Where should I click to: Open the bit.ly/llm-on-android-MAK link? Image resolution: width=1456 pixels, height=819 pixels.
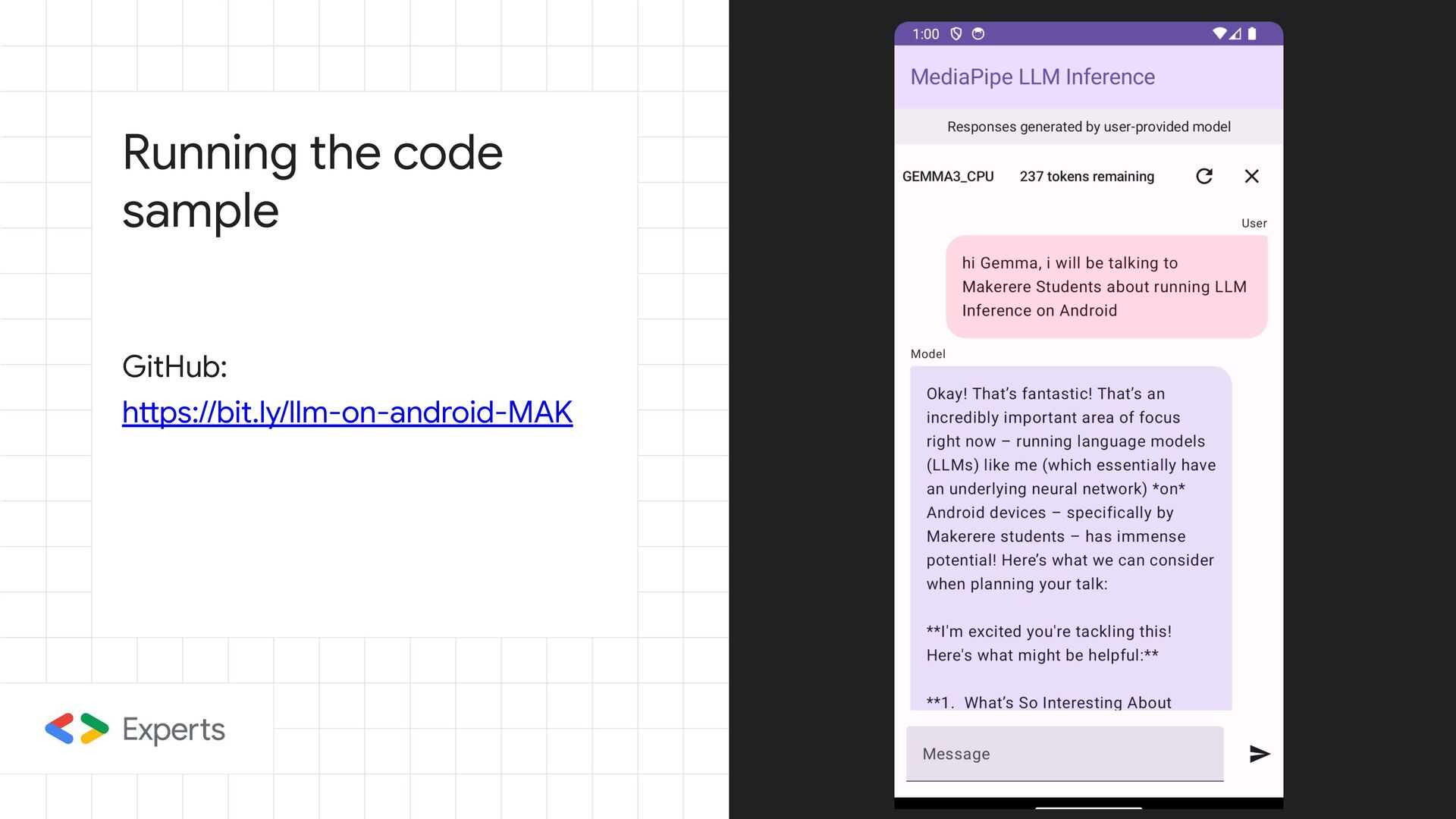coord(347,413)
